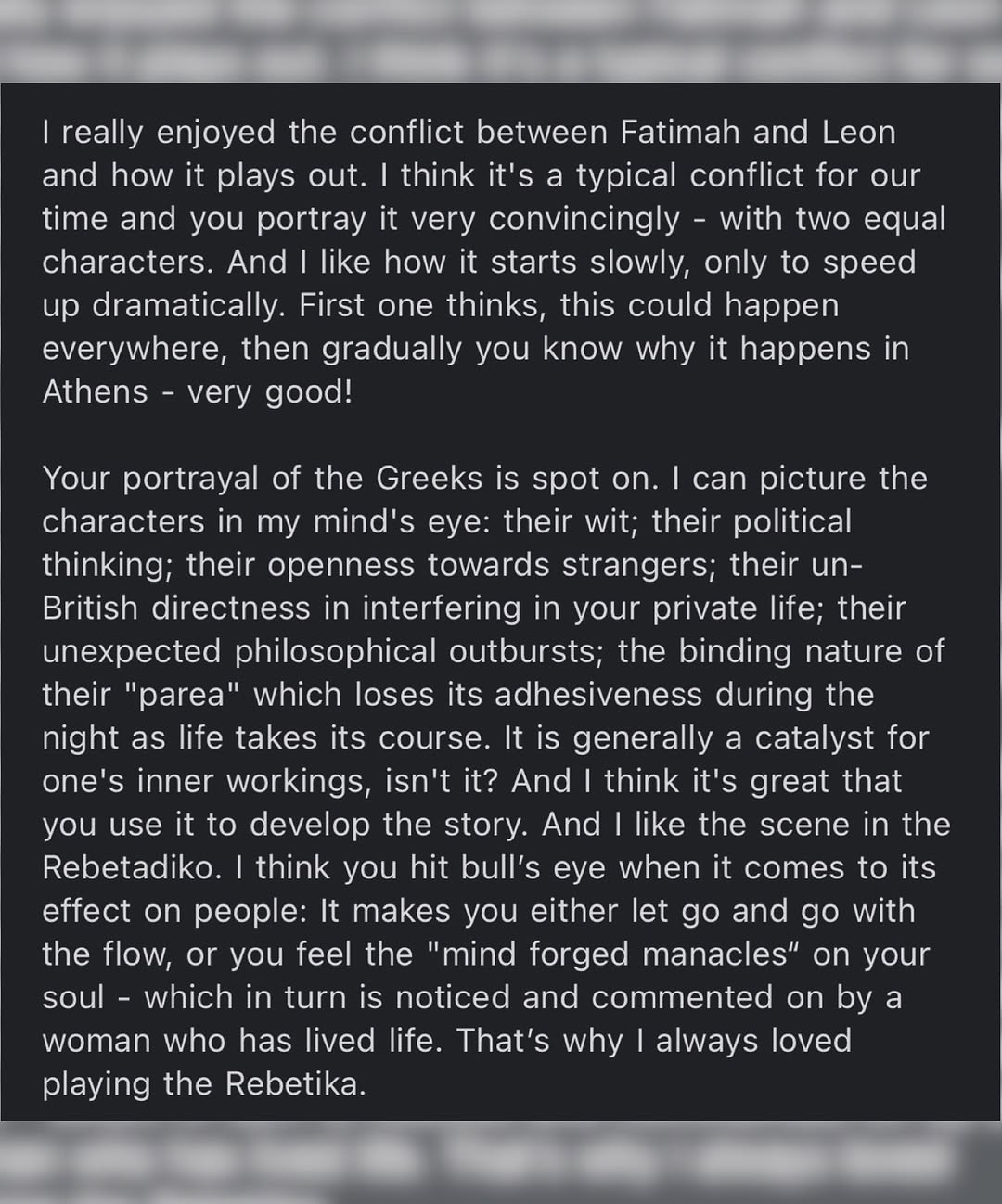Click the name "Leon" in the text
Image resolution: width=1002 pixels, height=1204 pixels.
[x=859, y=132]
